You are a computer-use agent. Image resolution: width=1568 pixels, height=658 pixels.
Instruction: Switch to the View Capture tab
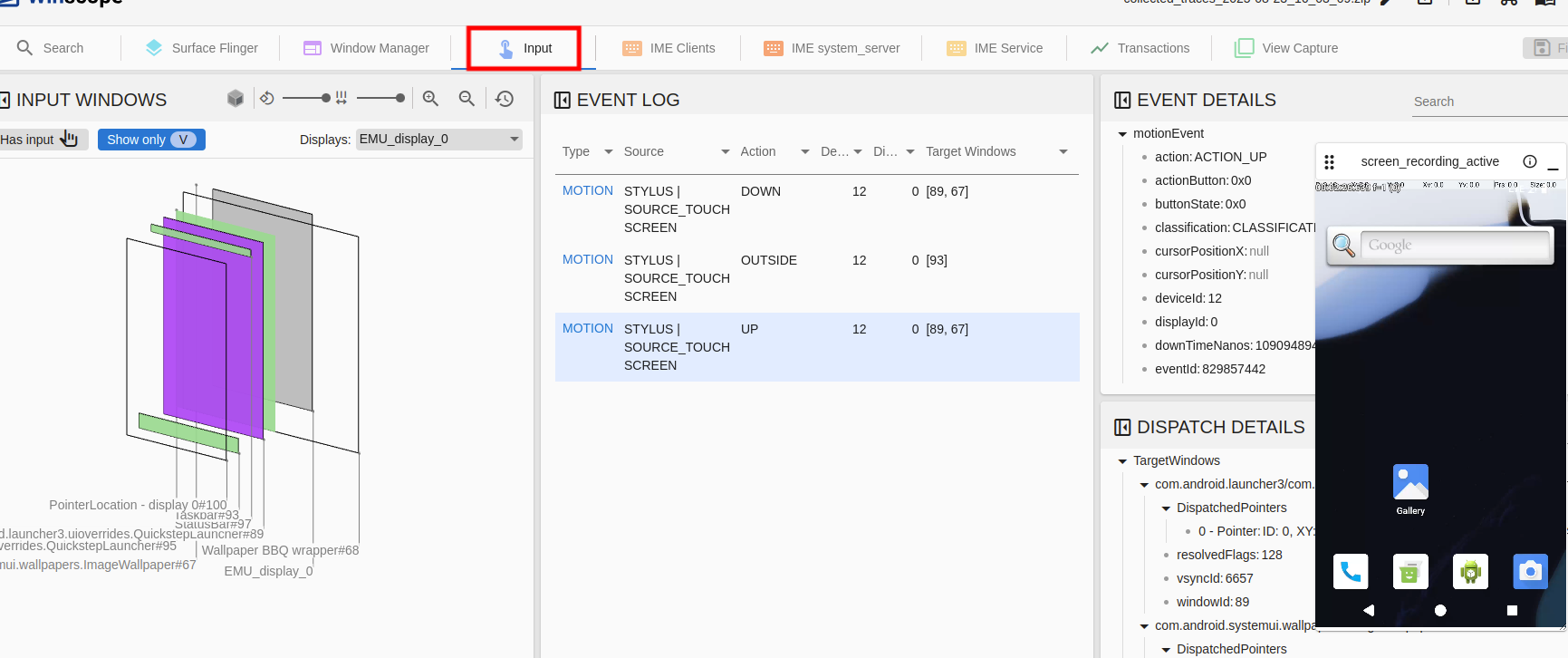(x=1286, y=48)
